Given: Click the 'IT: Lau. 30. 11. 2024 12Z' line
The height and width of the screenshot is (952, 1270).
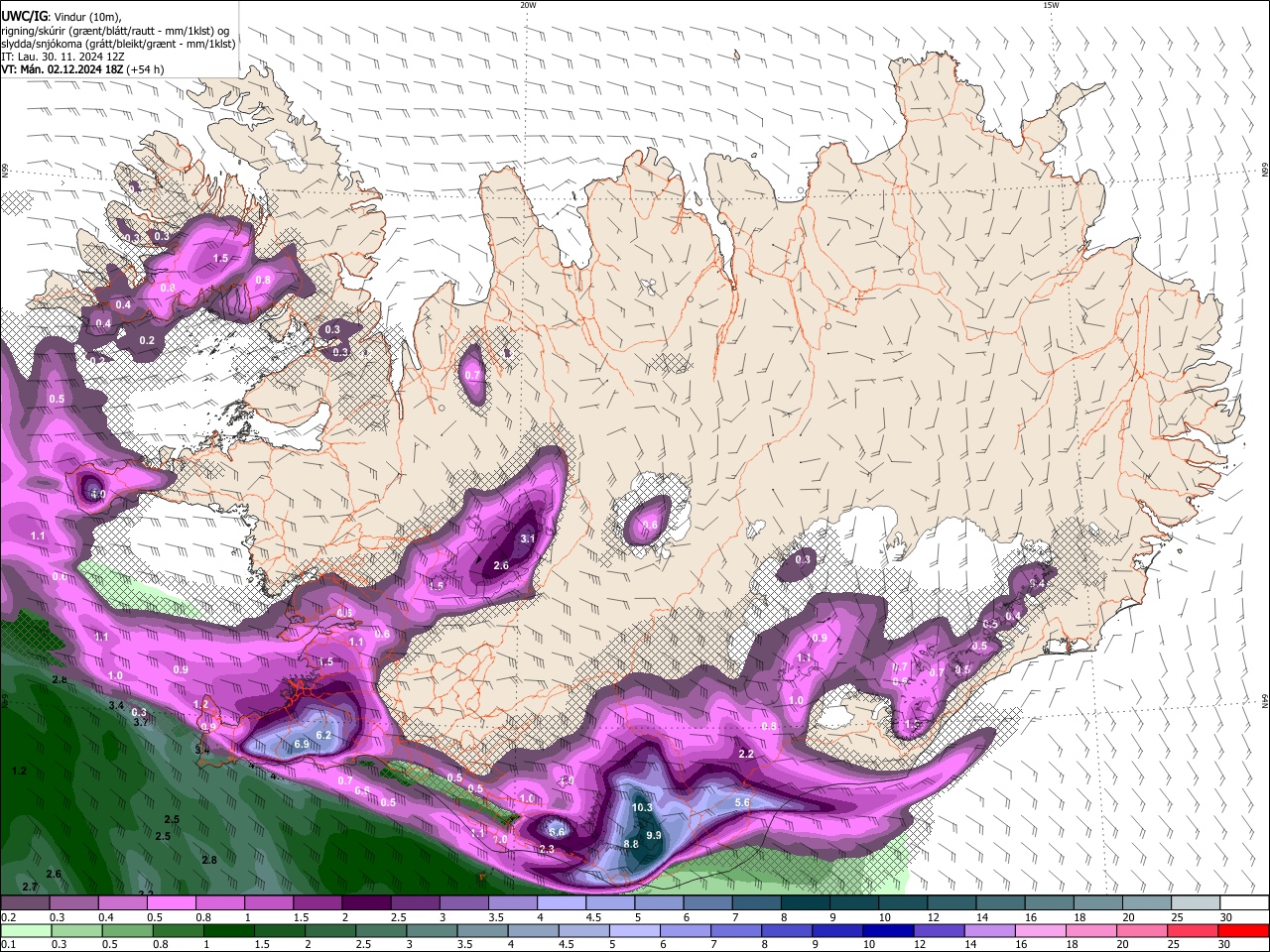Looking at the screenshot, I should [63, 57].
